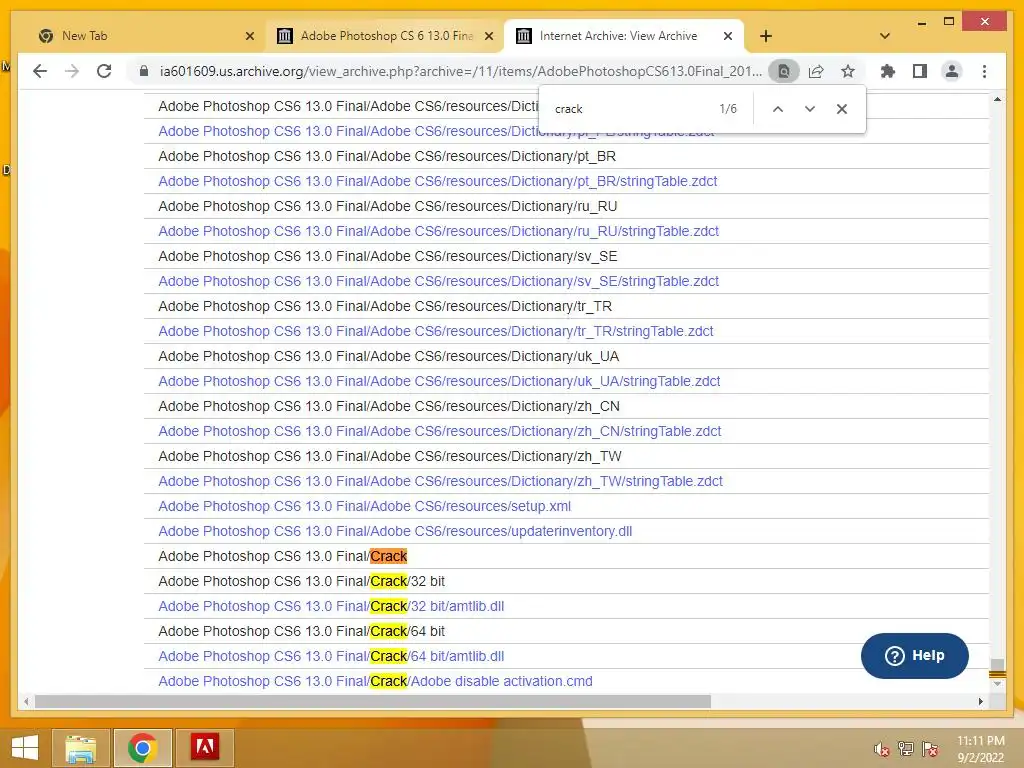This screenshot has width=1024, height=768.
Task: Select the Internet Archive: View Archive tab
Action: click(x=624, y=36)
